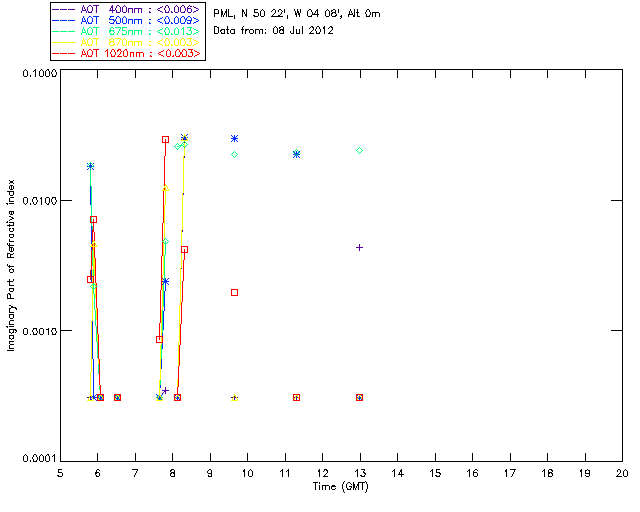Image resolution: width=640 pixels, height=512 pixels.
Task: Click the Time (GMT) x-axis title
Action: tap(341, 485)
